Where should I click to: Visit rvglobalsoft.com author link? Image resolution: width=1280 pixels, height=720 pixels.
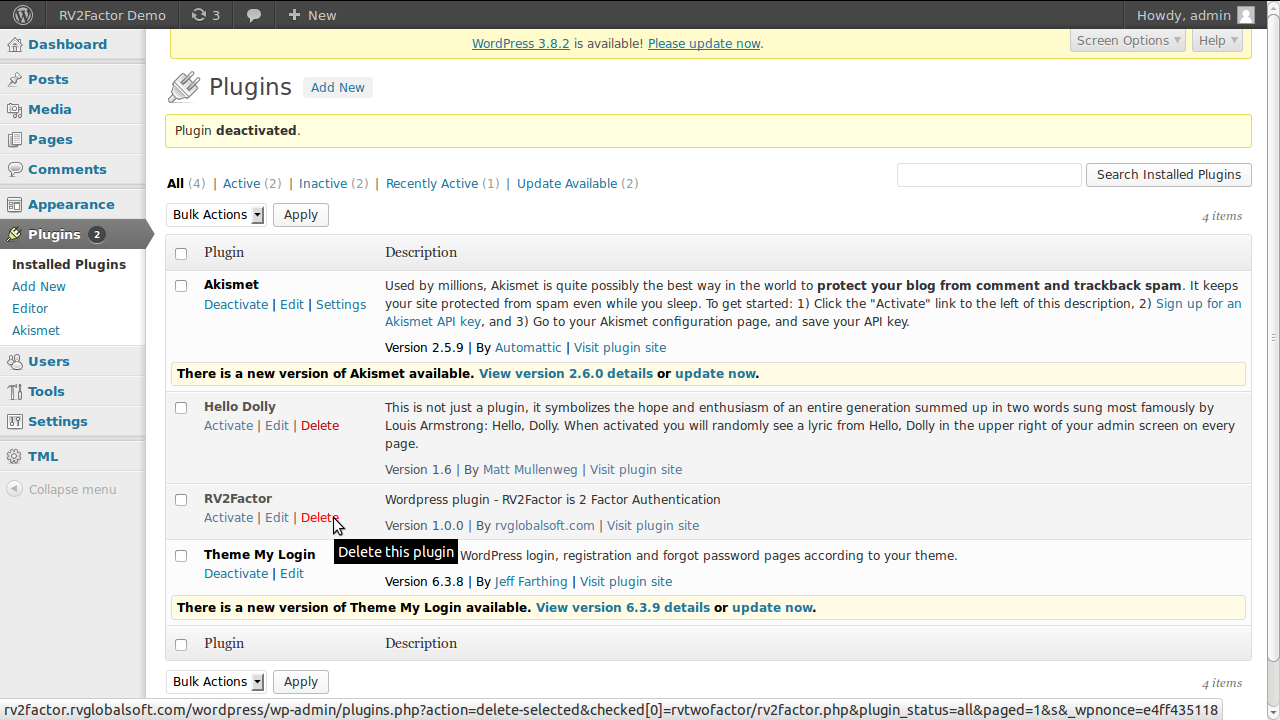pyautogui.click(x=545, y=525)
